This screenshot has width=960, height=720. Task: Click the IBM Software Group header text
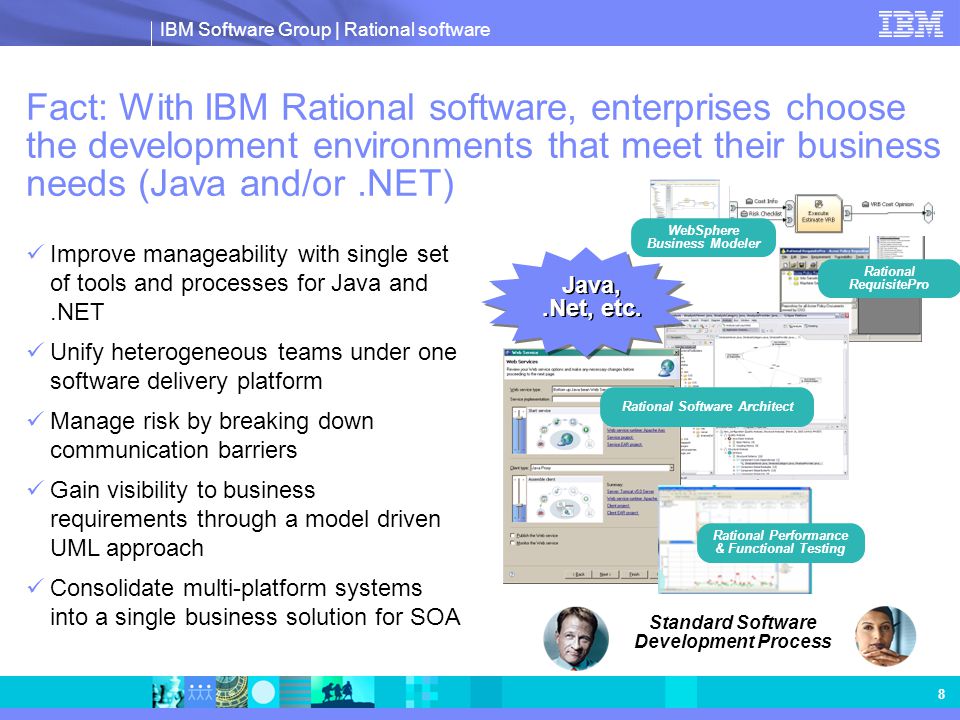[324, 29]
